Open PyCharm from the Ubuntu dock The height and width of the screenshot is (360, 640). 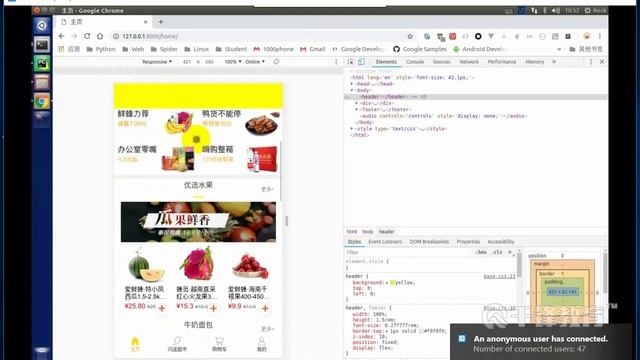(42, 64)
